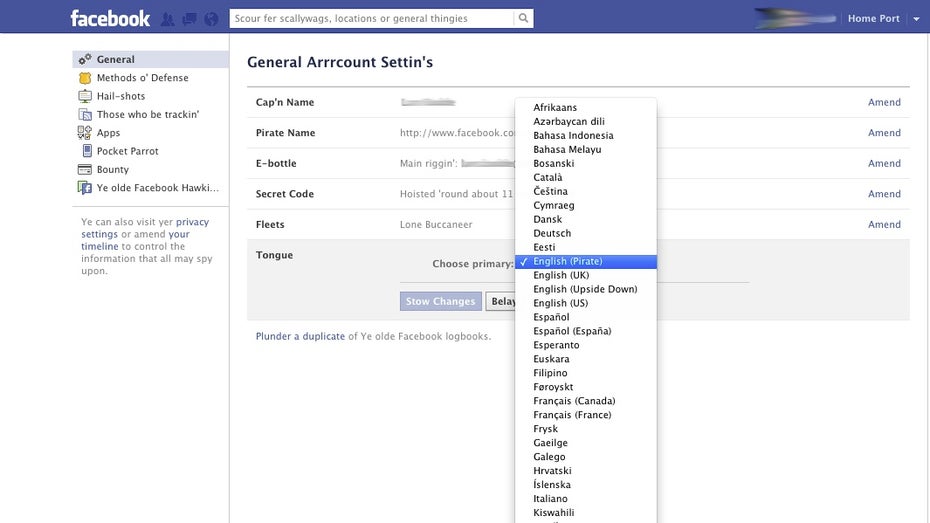Select English (UK) language option
This screenshot has width=930, height=523.
coord(586,275)
